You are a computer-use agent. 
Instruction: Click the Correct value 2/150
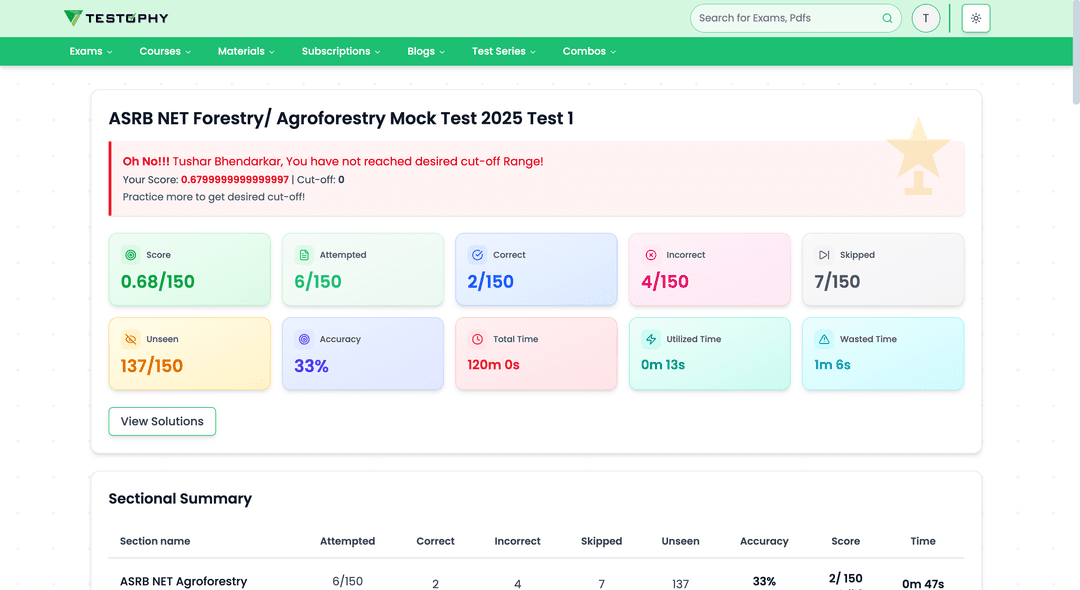click(x=490, y=282)
